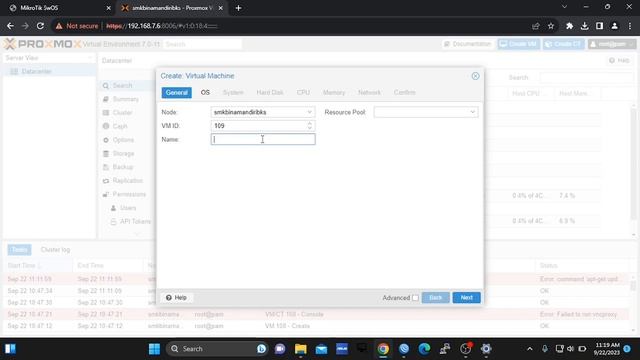The image size is (640, 360).
Task: Open browser downloads icon
Action: tap(584, 26)
